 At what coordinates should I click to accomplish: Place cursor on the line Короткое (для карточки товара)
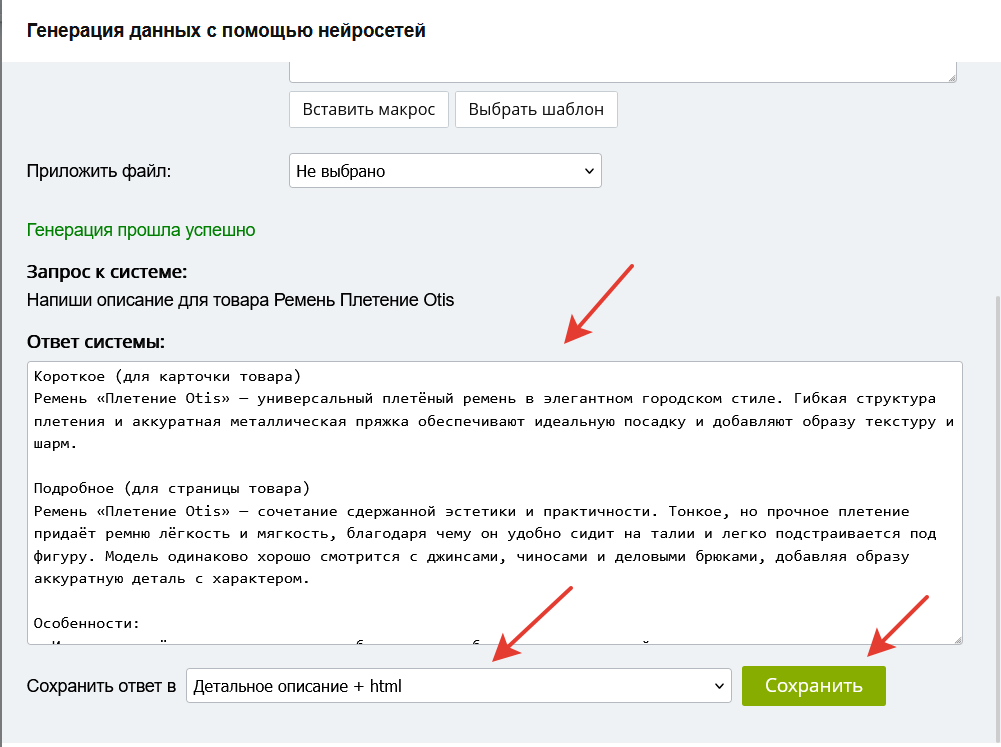point(167,377)
